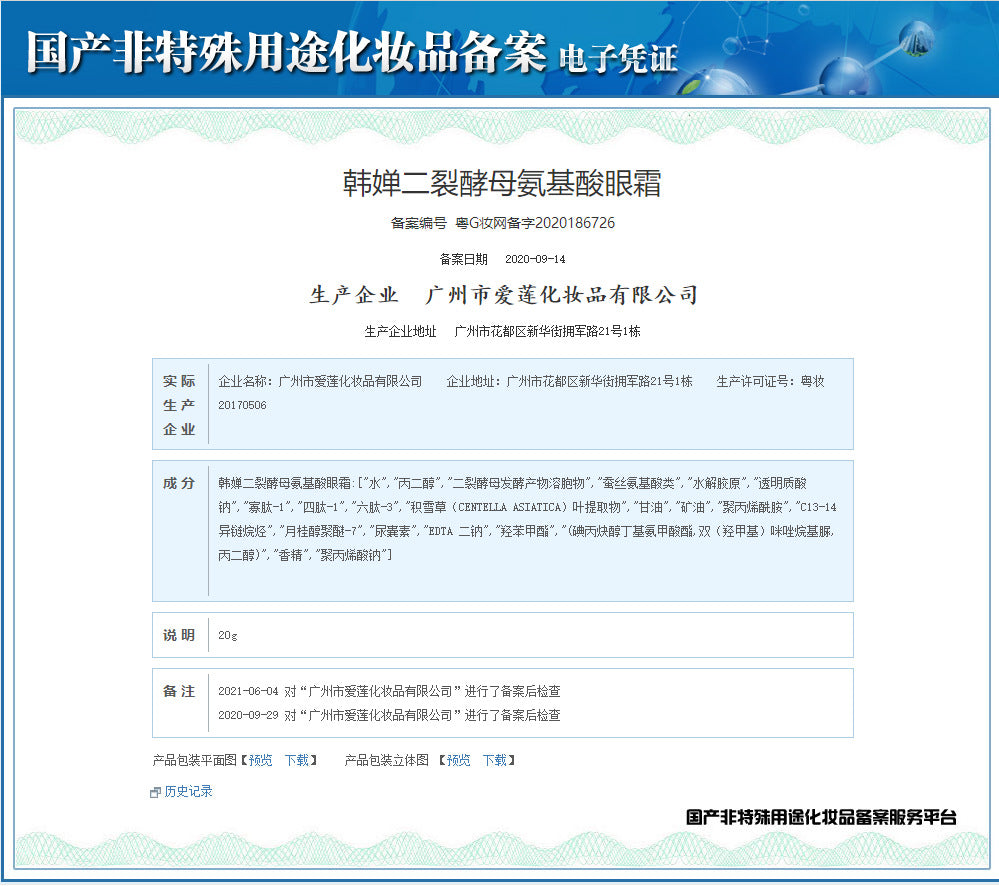Click the 国产非特殊用途化妆品备案 header banner title
This screenshot has width=999, height=886.
[286, 50]
